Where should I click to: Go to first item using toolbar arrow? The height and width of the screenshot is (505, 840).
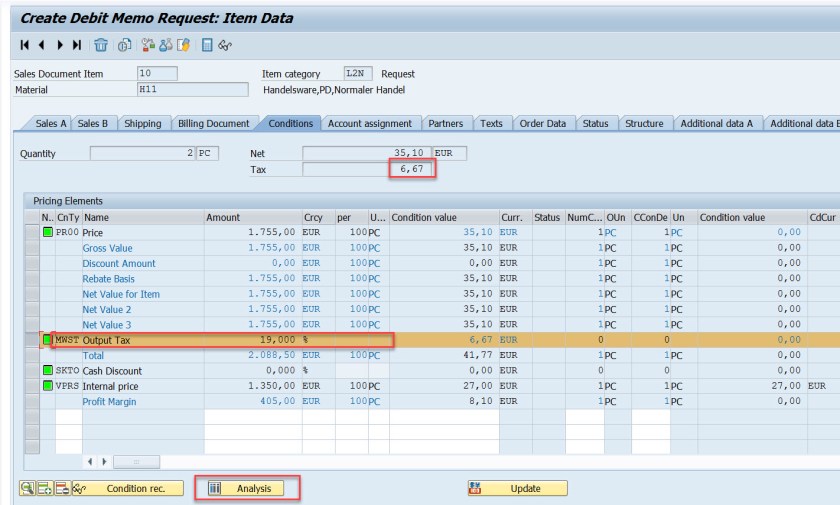25,45
